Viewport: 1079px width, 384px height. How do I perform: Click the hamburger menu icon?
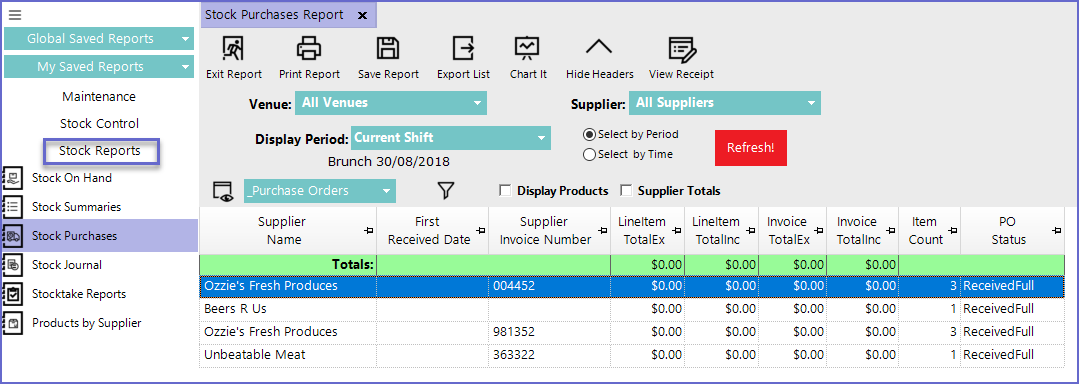pyautogui.click(x=14, y=15)
